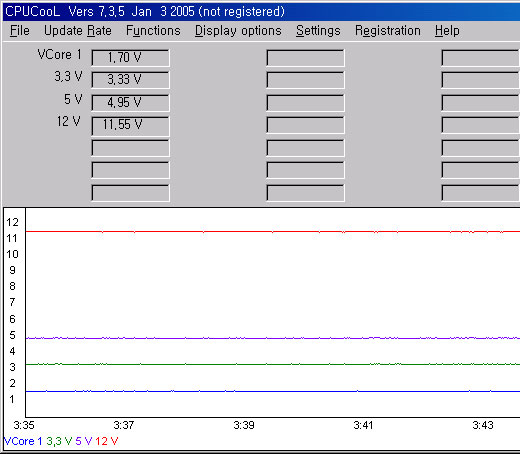Click the 5 V reading field showing 4,95 V
The width and height of the screenshot is (520, 454).
pyautogui.click(x=130, y=103)
